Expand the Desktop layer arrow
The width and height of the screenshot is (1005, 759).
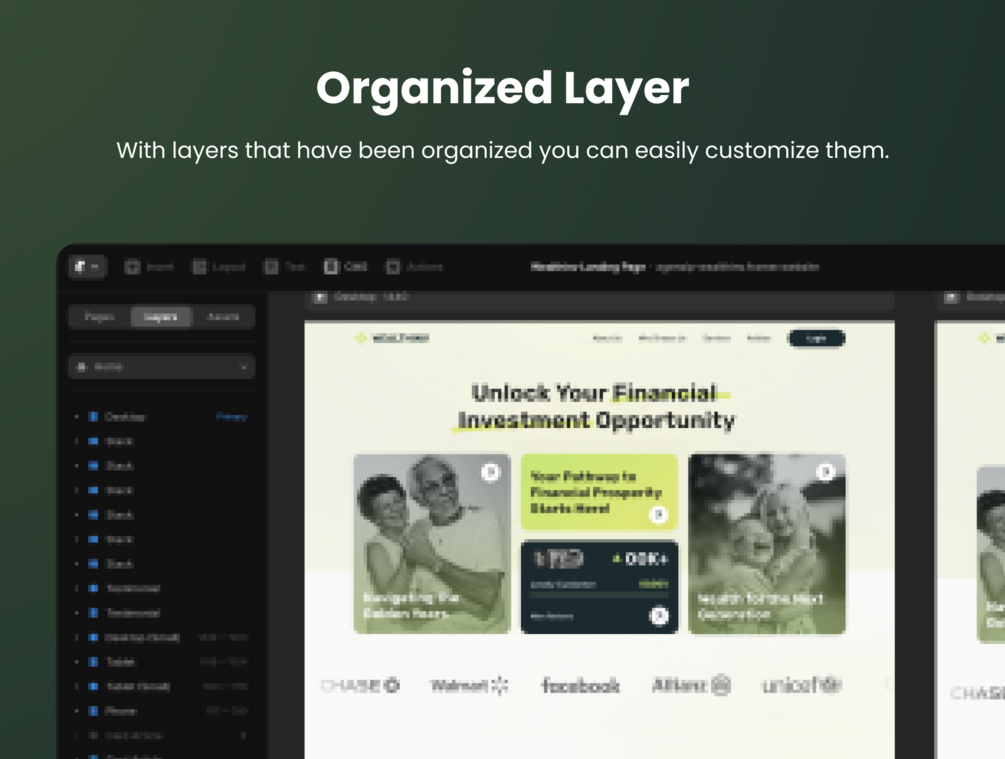pos(76,417)
